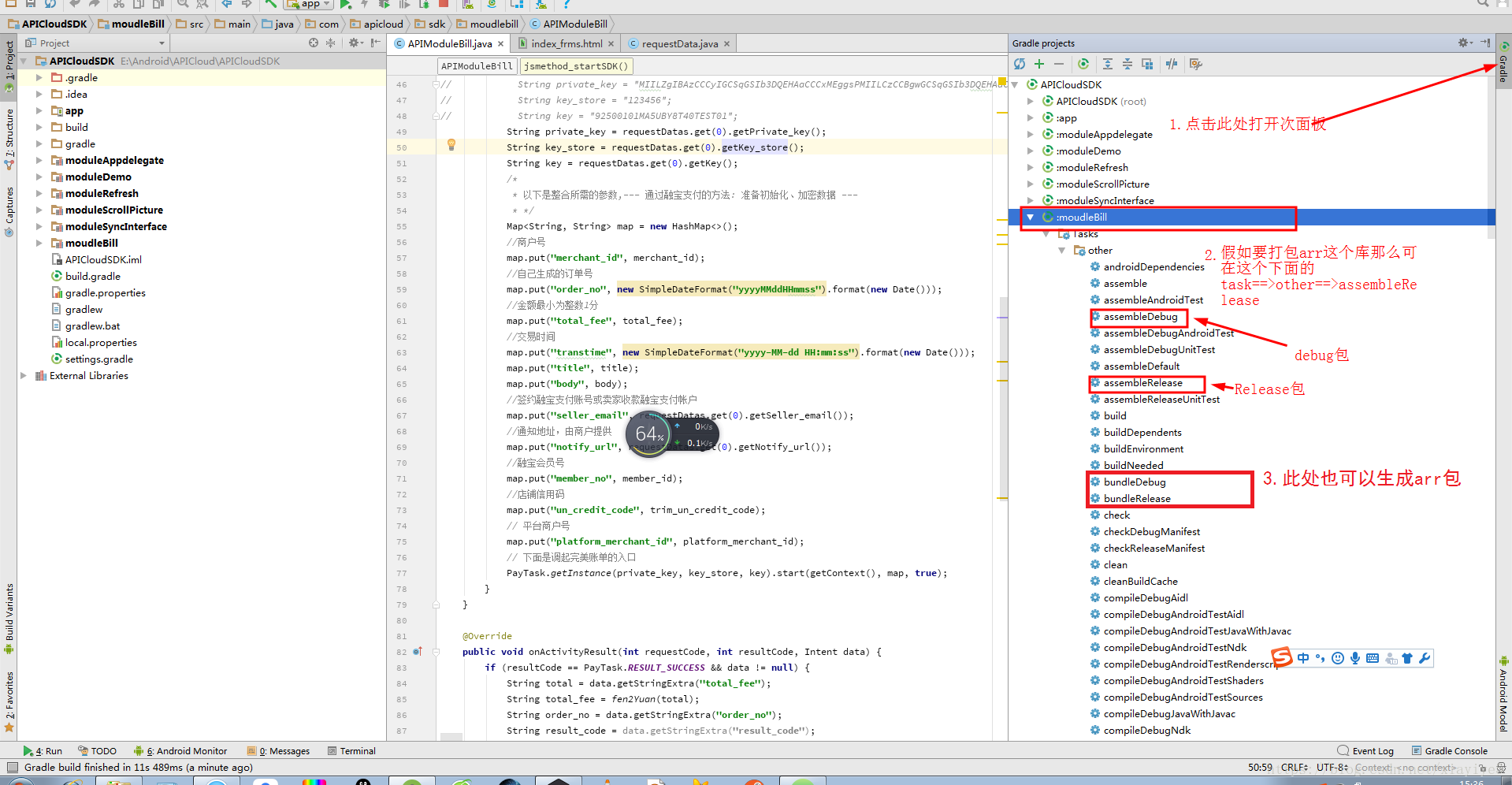Open the 4: Run tool tab
1512x785 pixels.
(43, 751)
